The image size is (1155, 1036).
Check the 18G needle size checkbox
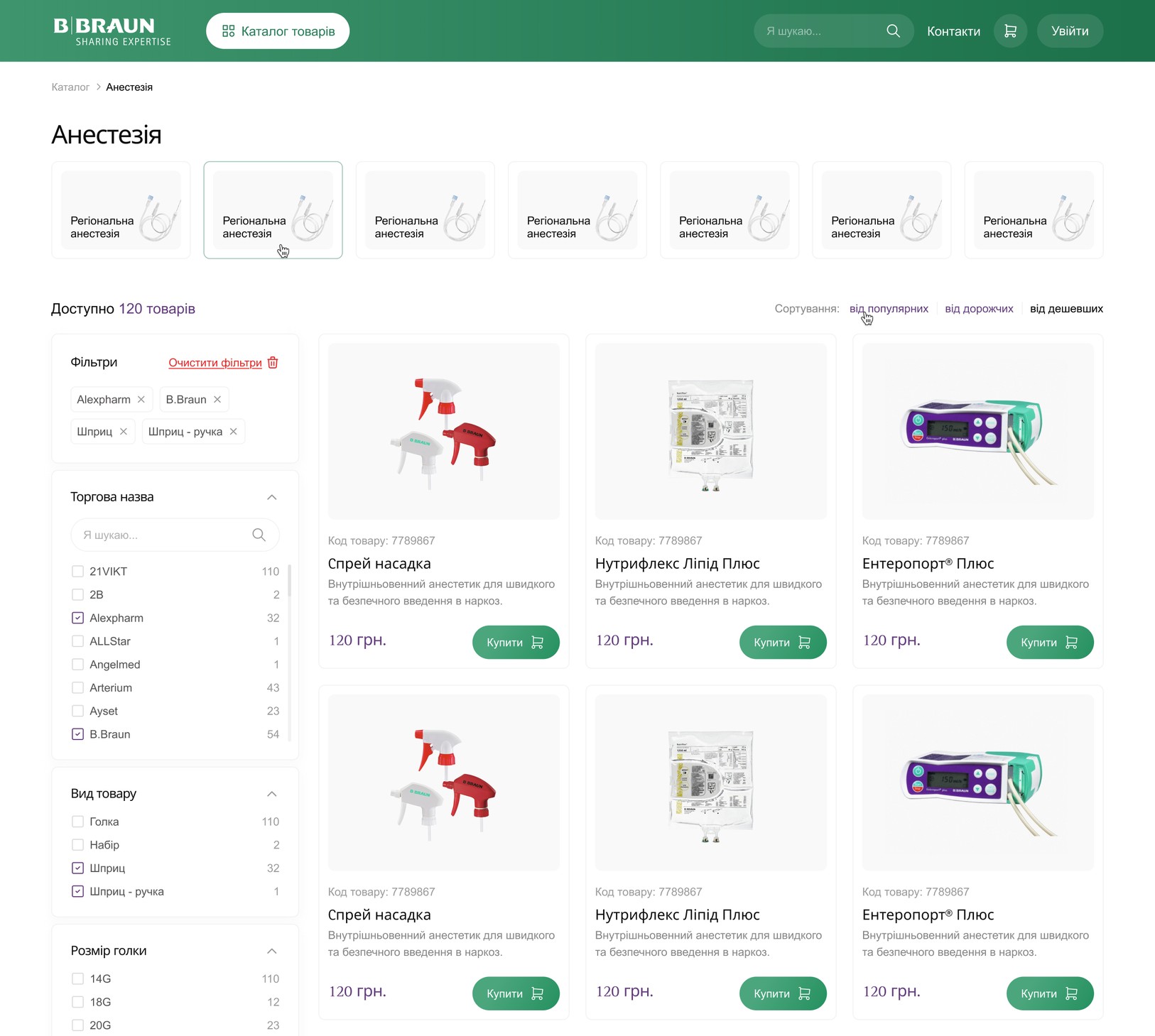click(x=78, y=1003)
